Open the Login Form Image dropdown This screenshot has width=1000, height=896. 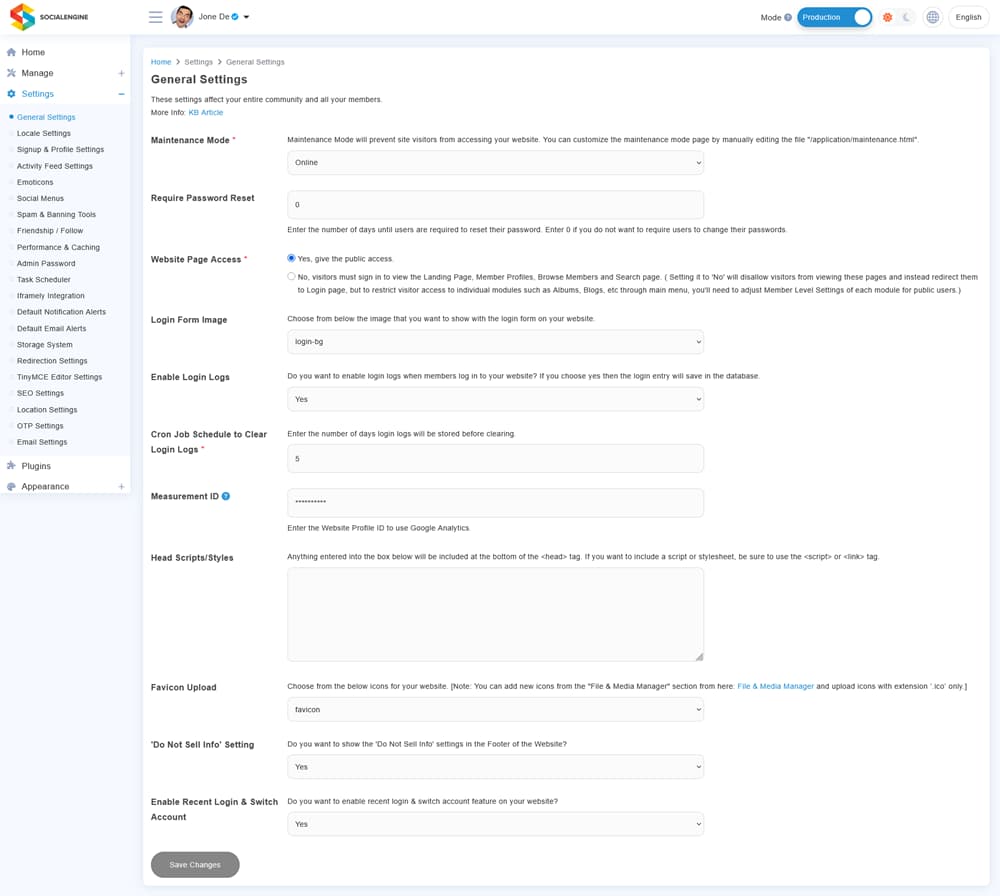click(x=495, y=341)
